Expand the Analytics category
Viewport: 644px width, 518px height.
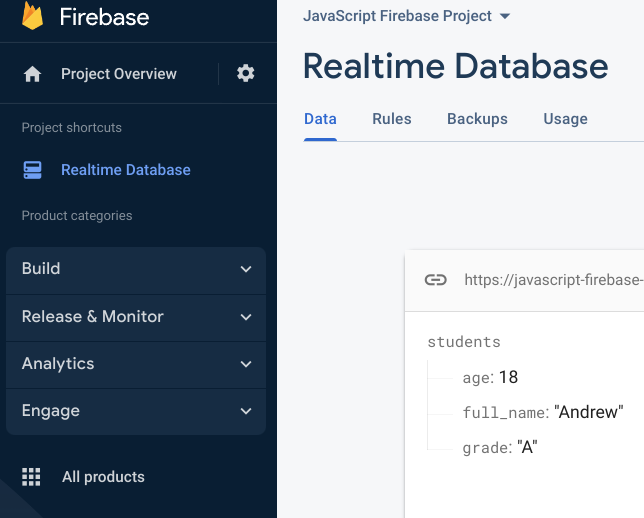136,364
